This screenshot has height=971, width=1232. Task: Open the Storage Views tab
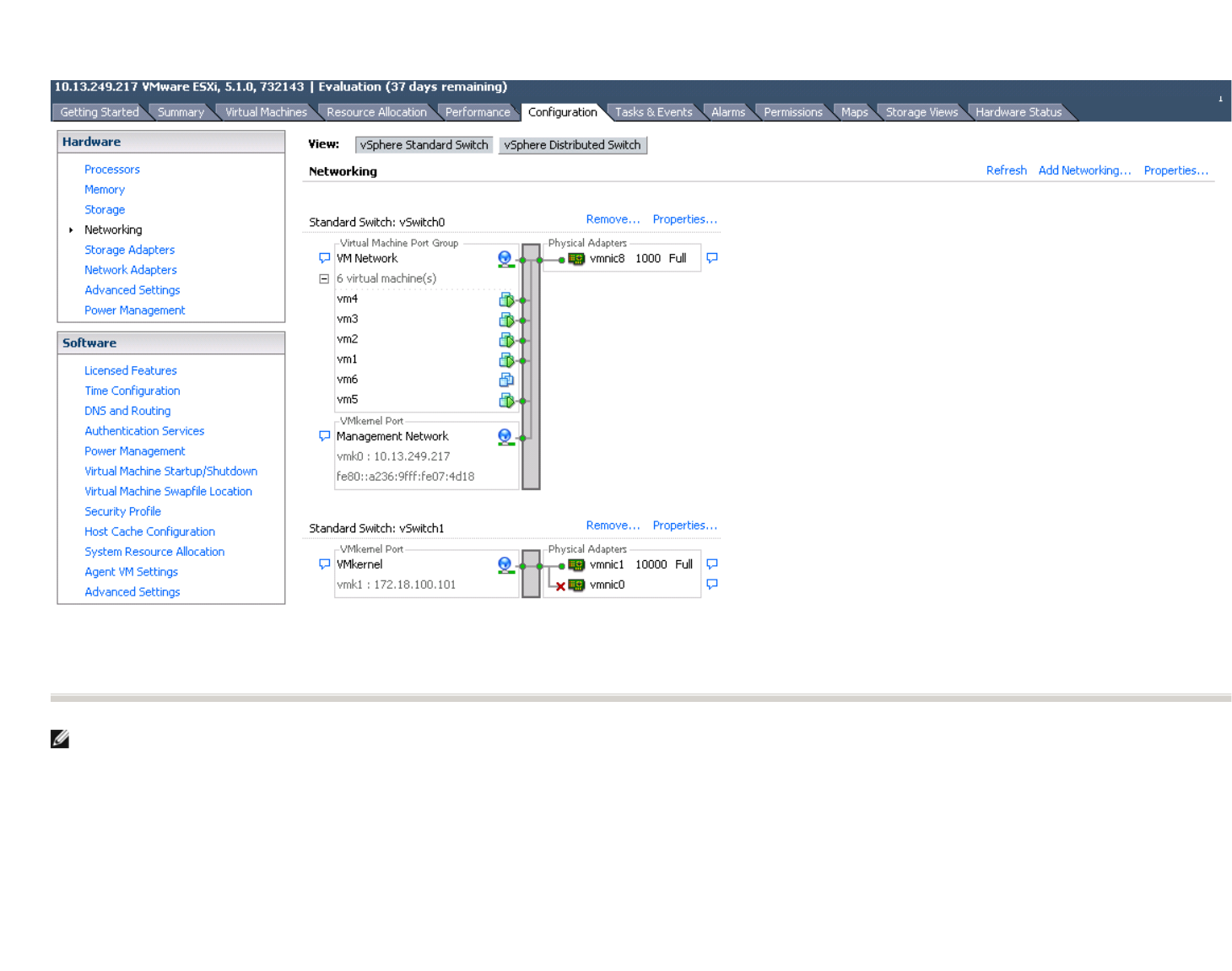(x=921, y=112)
